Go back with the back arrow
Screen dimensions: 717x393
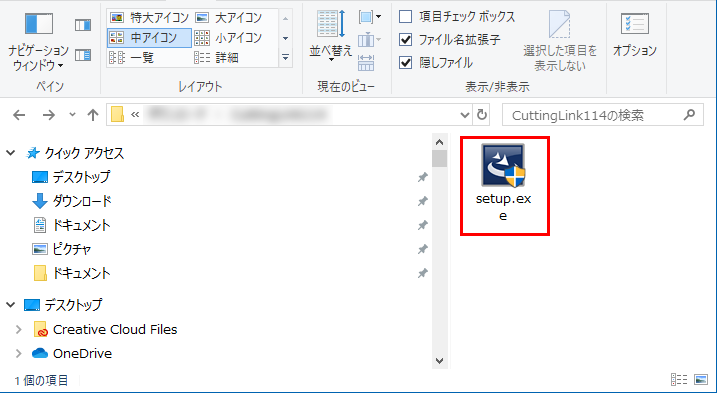19,115
